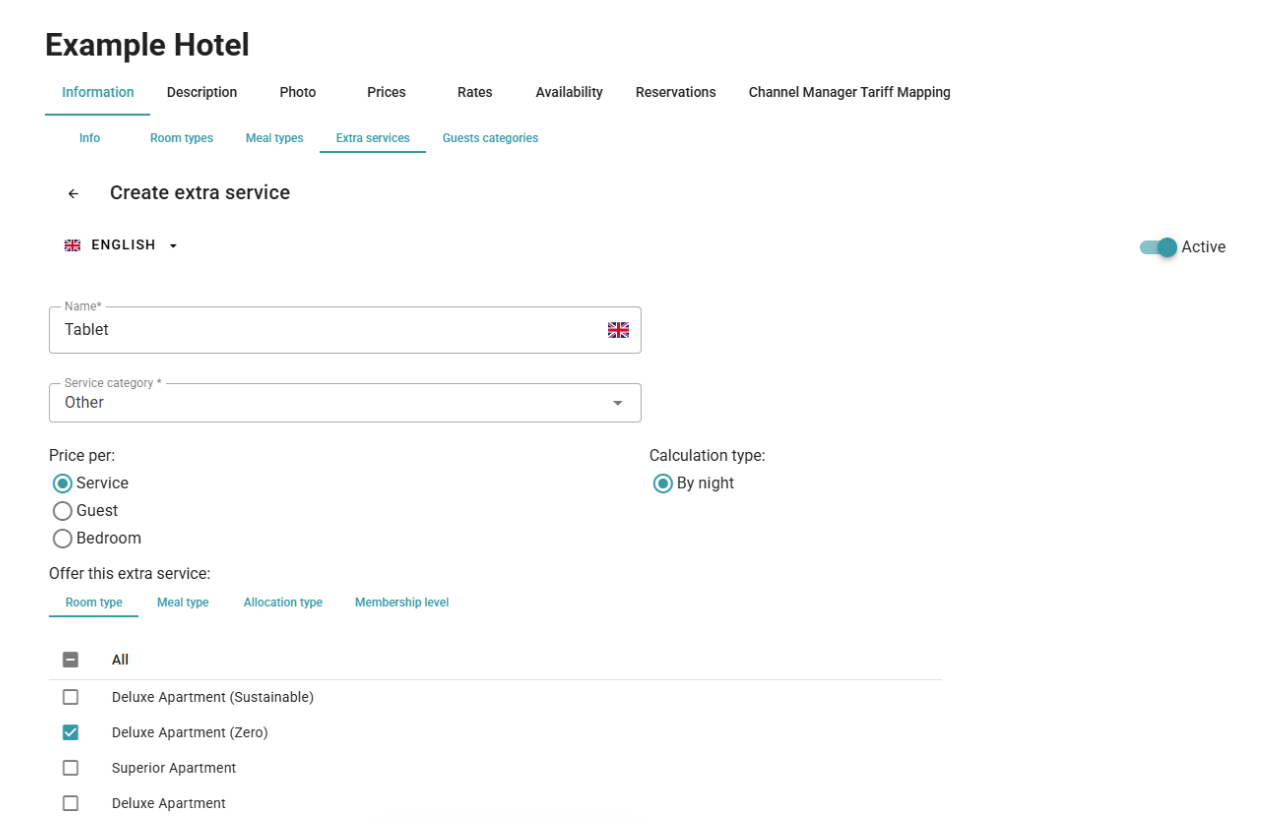Check Deluxe Apartment (Sustainable) checkbox
Screen dimensions: 1261x821
(71, 697)
